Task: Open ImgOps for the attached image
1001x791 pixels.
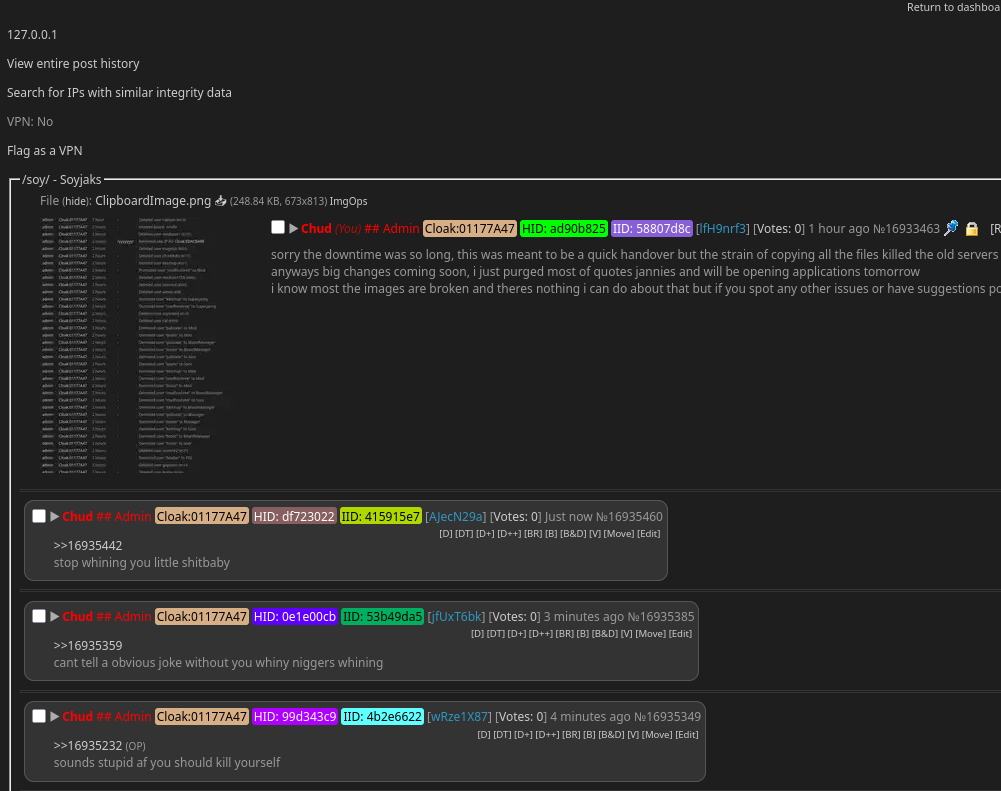Action: [349, 201]
